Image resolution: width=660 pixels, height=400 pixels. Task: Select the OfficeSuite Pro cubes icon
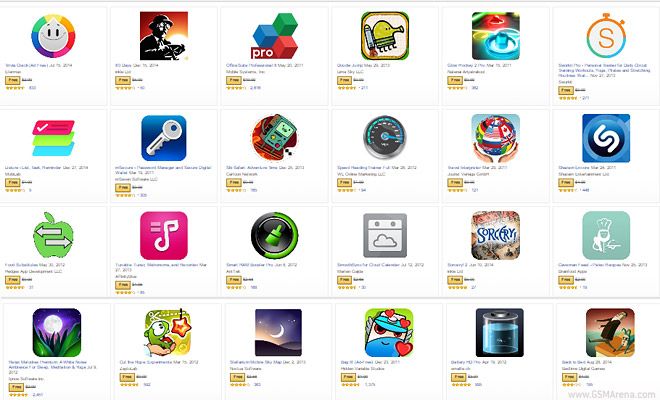coord(274,36)
